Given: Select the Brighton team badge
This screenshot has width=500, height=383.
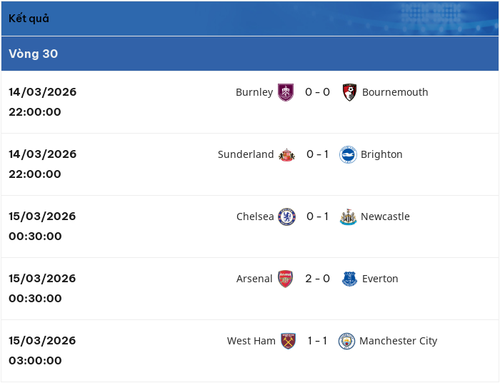Looking at the screenshot, I should point(348,155).
